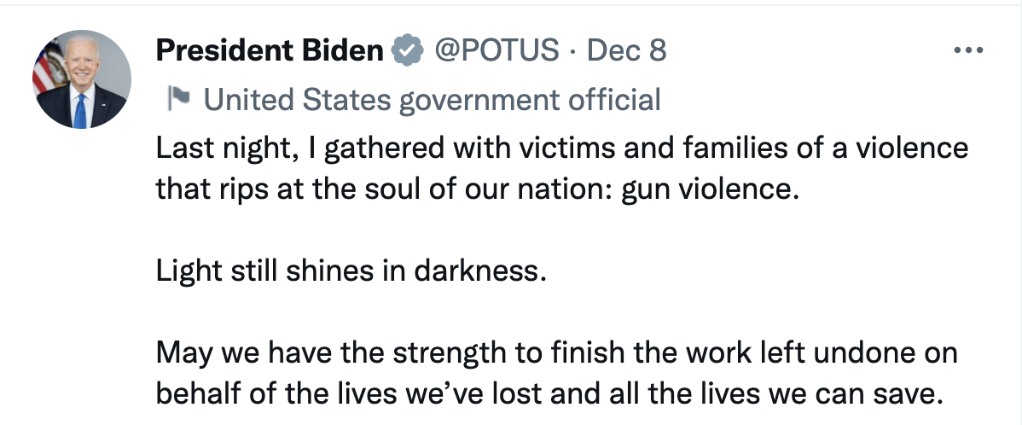1022x425 pixels.
Task: Click the "President Biden" display name
Action: click(270, 51)
